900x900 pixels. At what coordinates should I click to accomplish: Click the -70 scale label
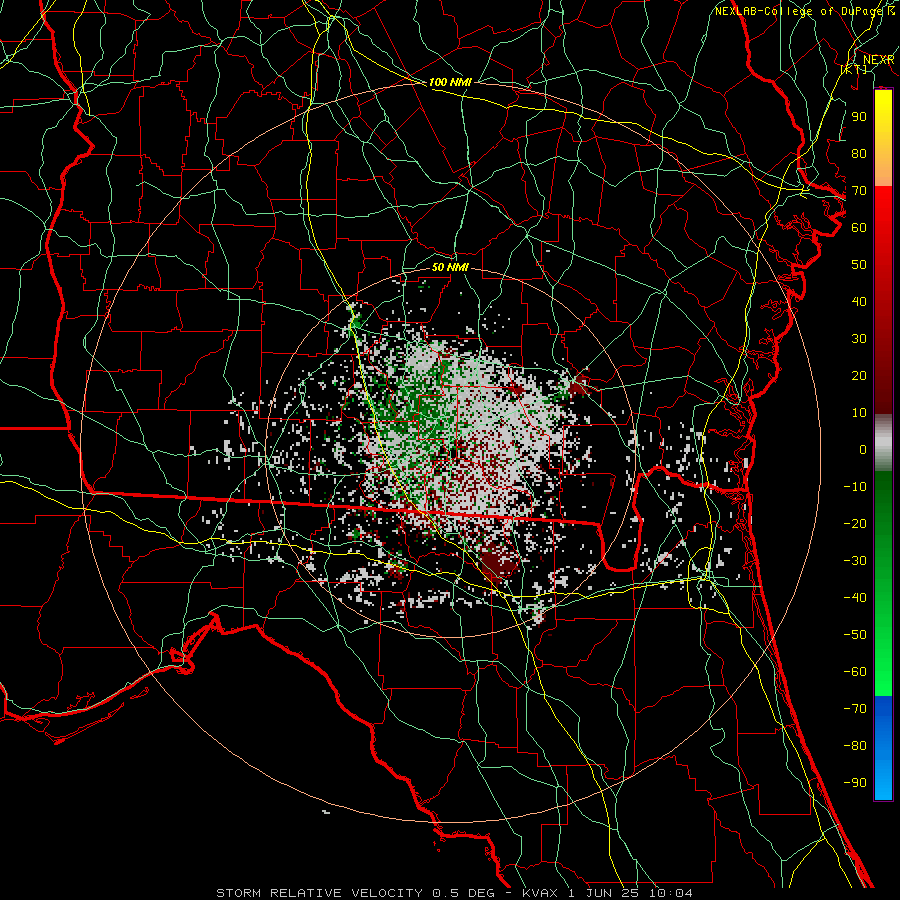pos(855,709)
